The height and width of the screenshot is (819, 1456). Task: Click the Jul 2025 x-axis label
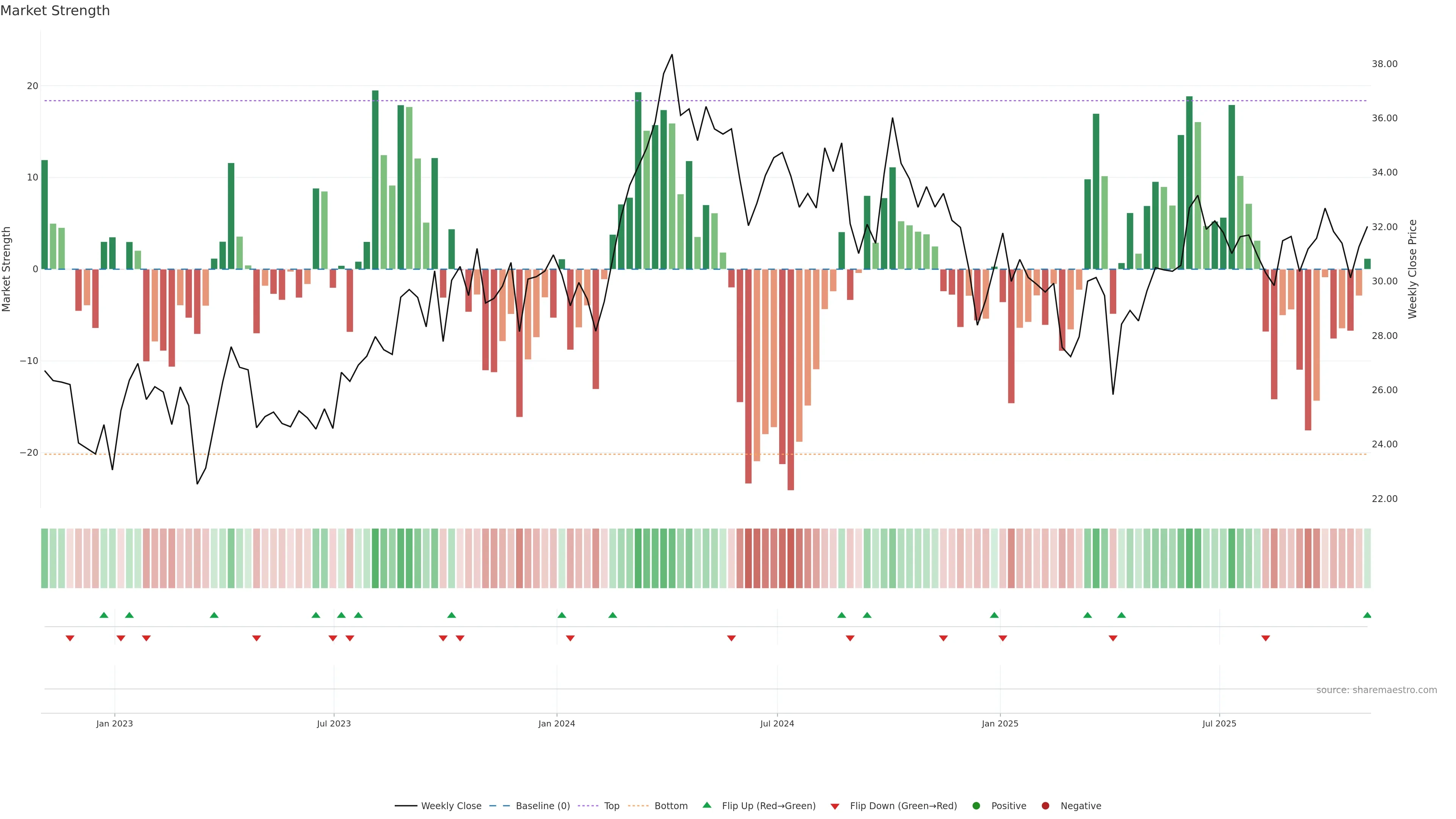1219,723
